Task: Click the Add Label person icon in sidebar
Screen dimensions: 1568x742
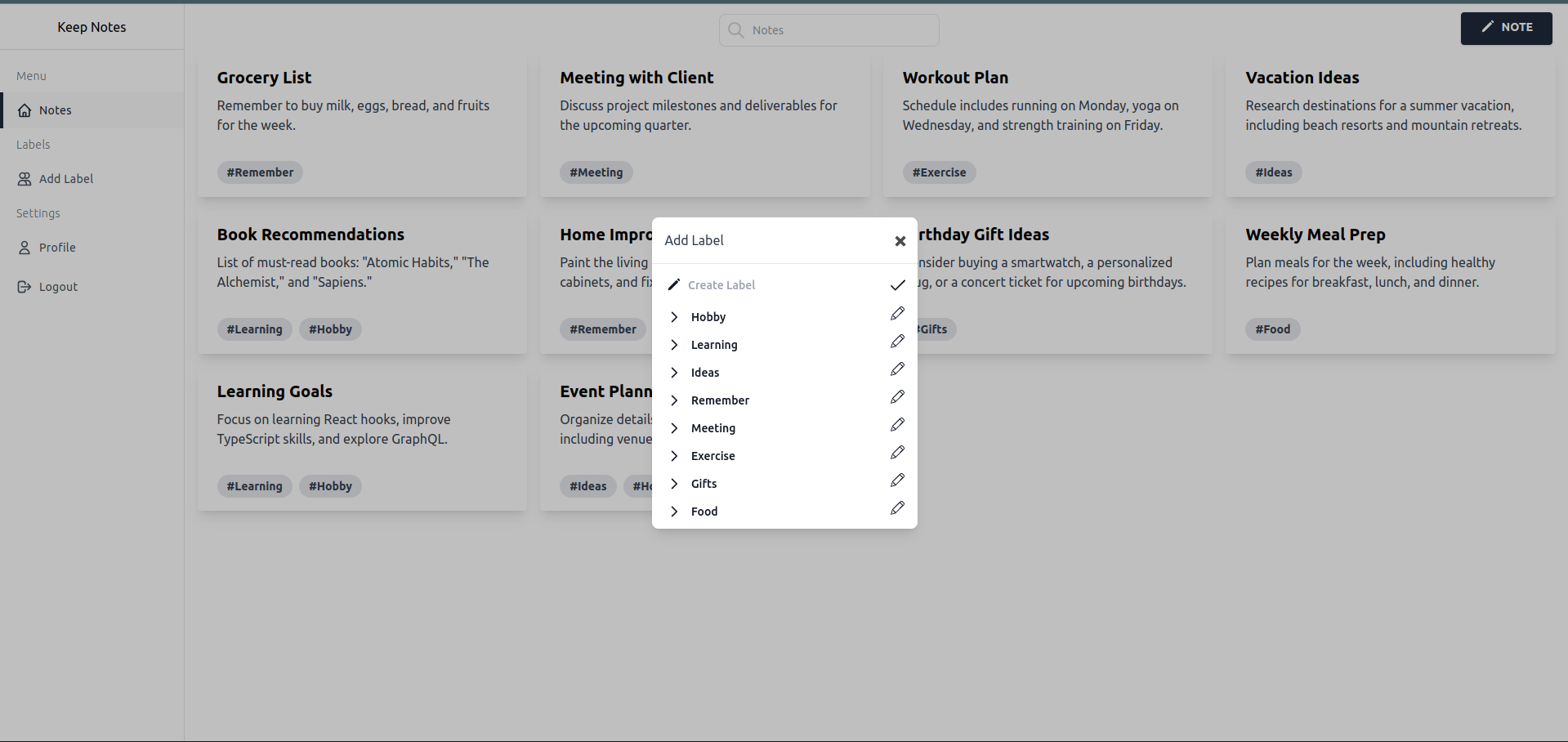Action: point(24,178)
